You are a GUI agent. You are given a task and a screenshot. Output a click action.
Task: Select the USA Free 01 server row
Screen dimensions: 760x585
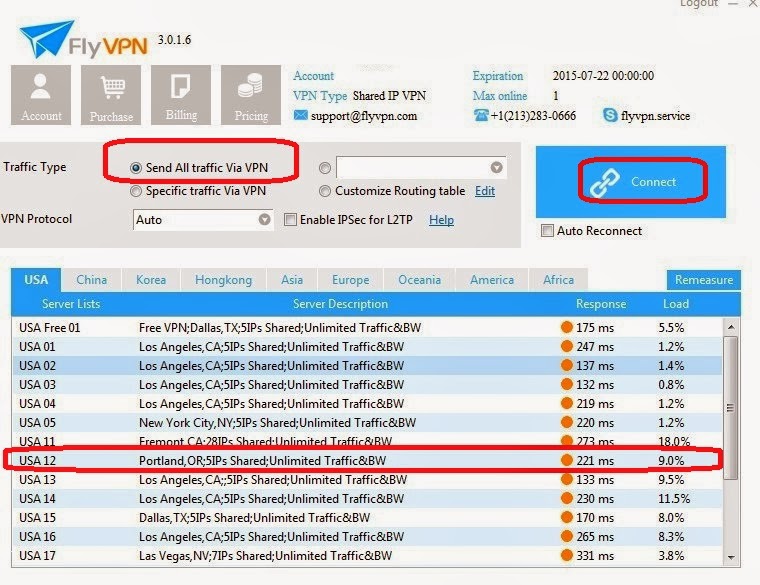[367, 327]
